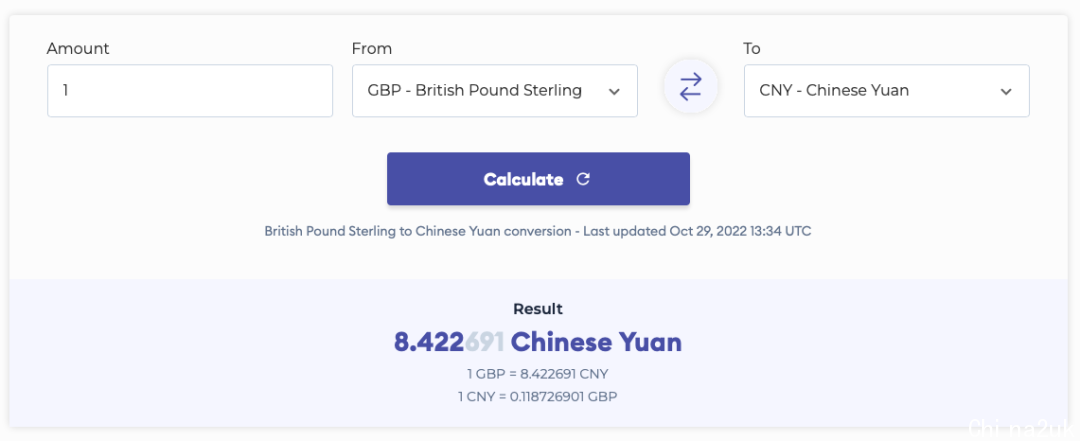Click the watermark in bottom-right corner
This screenshot has width=1080, height=441.
click(1021, 427)
